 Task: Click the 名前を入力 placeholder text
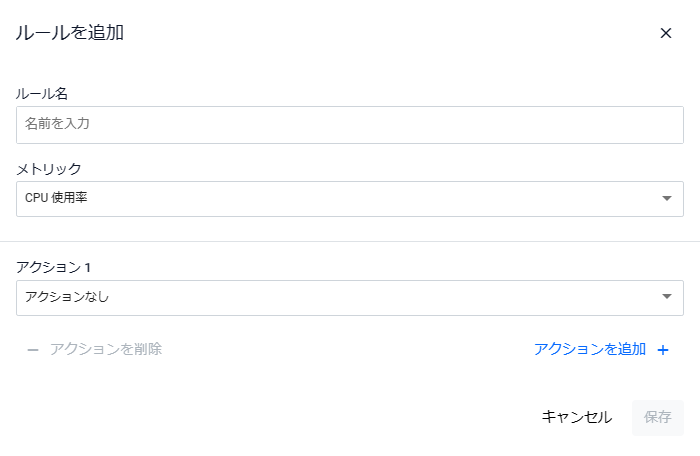point(58,125)
